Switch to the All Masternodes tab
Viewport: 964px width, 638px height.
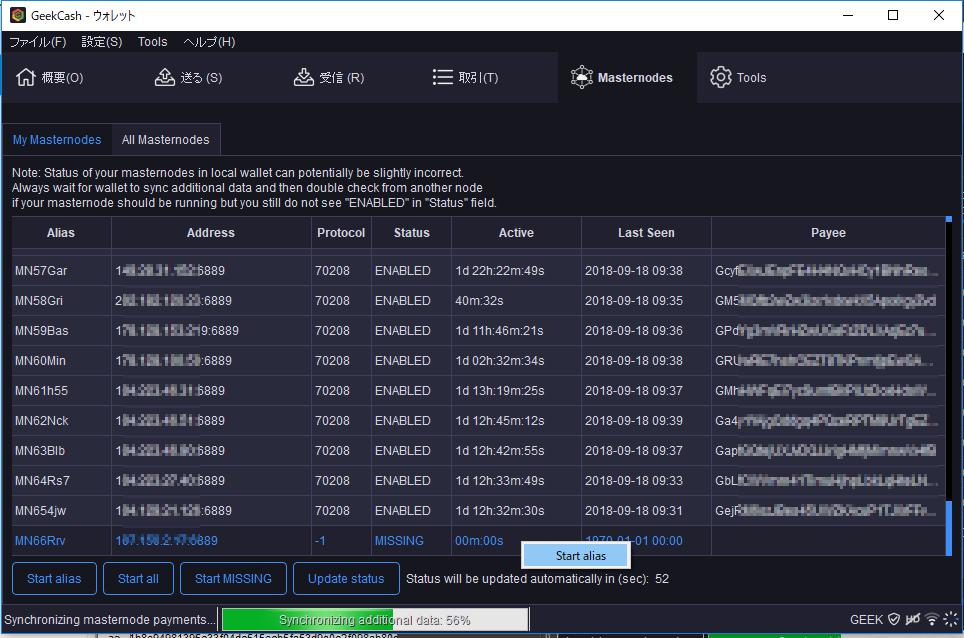[166, 140]
